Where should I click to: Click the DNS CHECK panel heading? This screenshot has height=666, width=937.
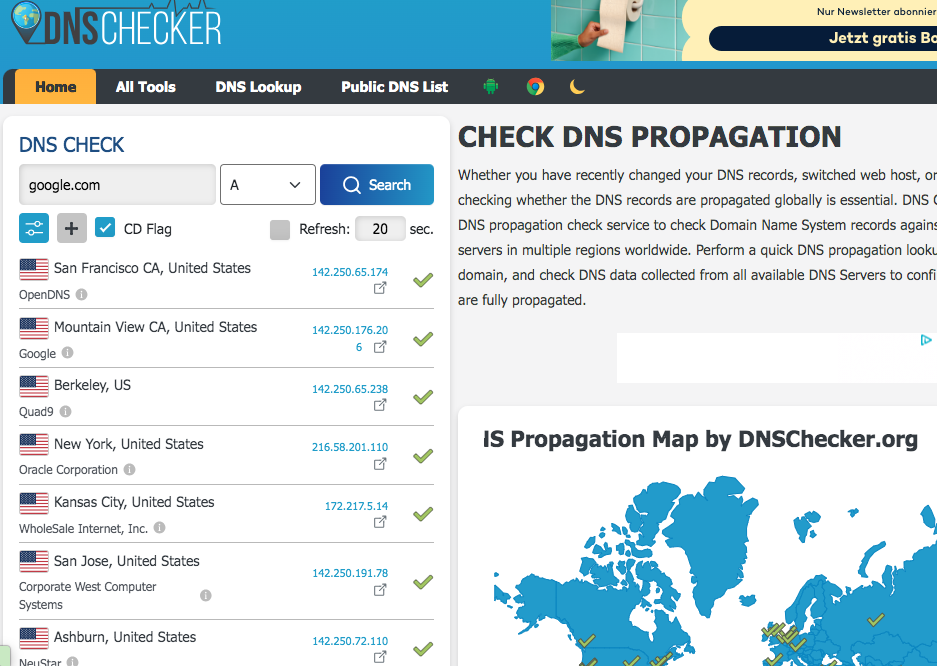click(72, 145)
